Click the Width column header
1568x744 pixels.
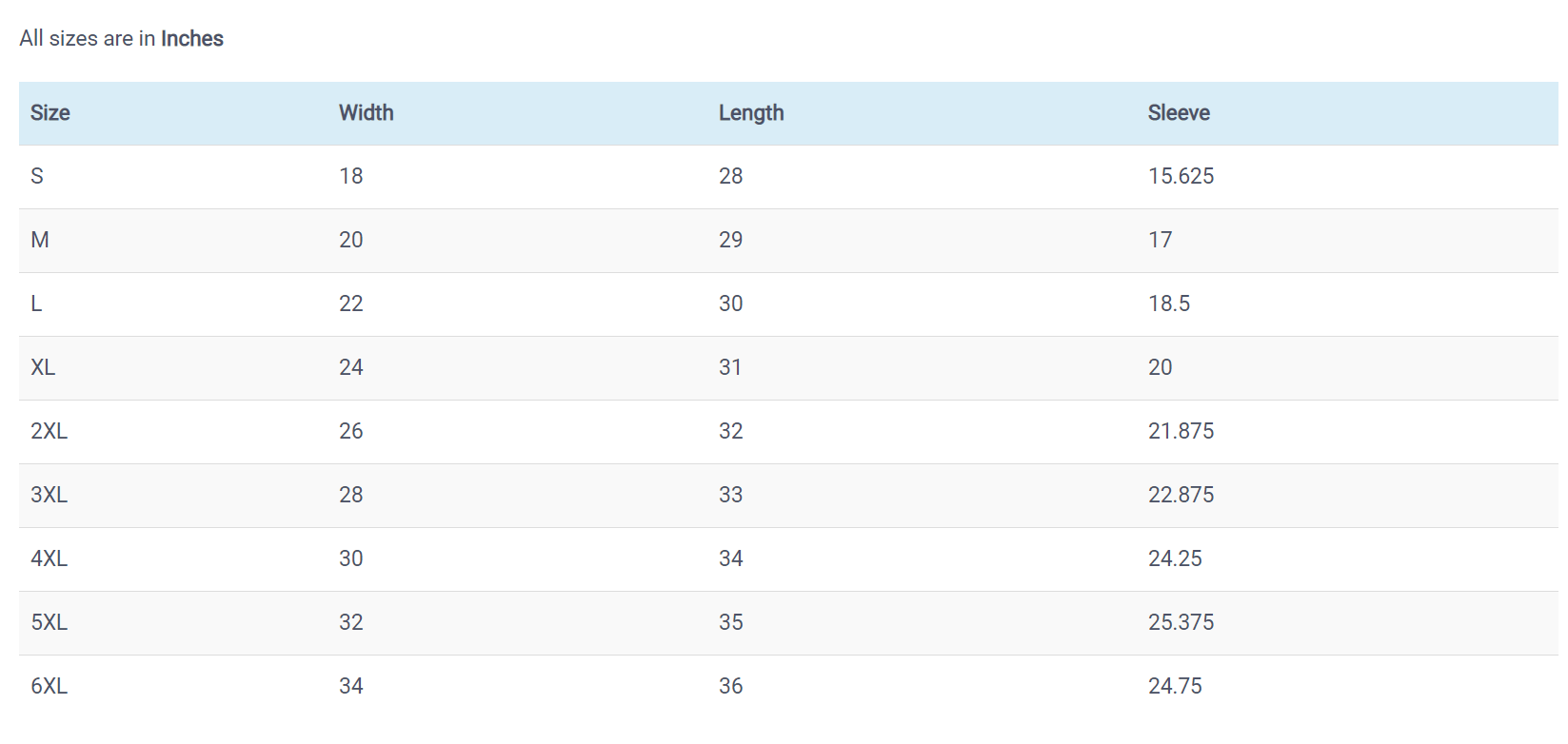point(366,113)
